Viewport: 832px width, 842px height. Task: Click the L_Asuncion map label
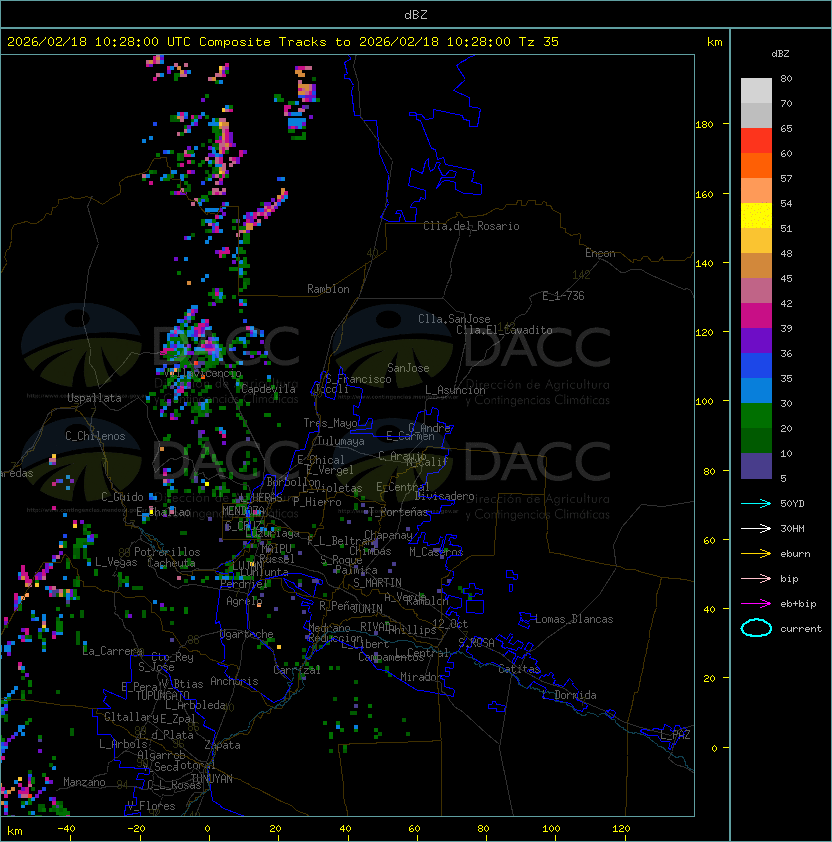[455, 390]
